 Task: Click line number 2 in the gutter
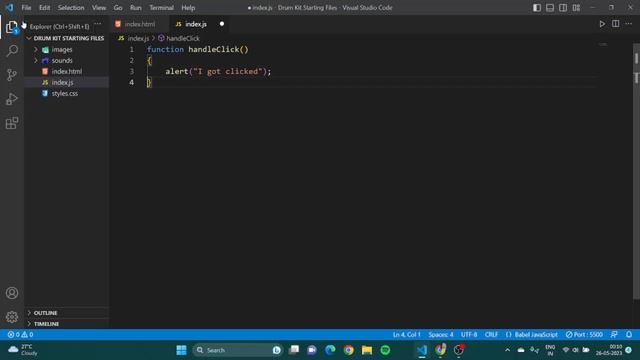coord(131,60)
